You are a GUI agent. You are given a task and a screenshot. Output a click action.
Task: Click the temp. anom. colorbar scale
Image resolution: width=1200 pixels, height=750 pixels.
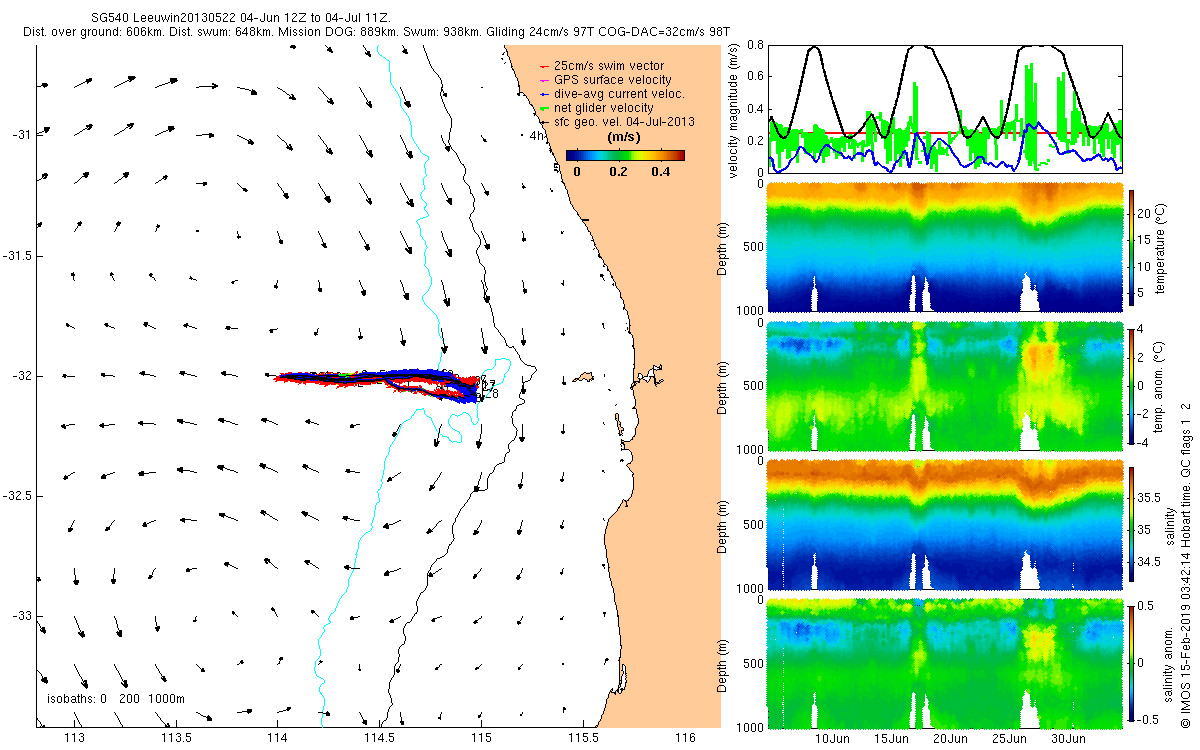pyautogui.click(x=1131, y=384)
